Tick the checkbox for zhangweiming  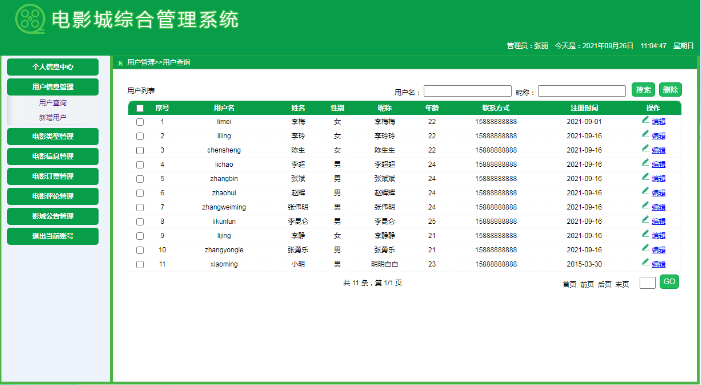pyautogui.click(x=140, y=207)
